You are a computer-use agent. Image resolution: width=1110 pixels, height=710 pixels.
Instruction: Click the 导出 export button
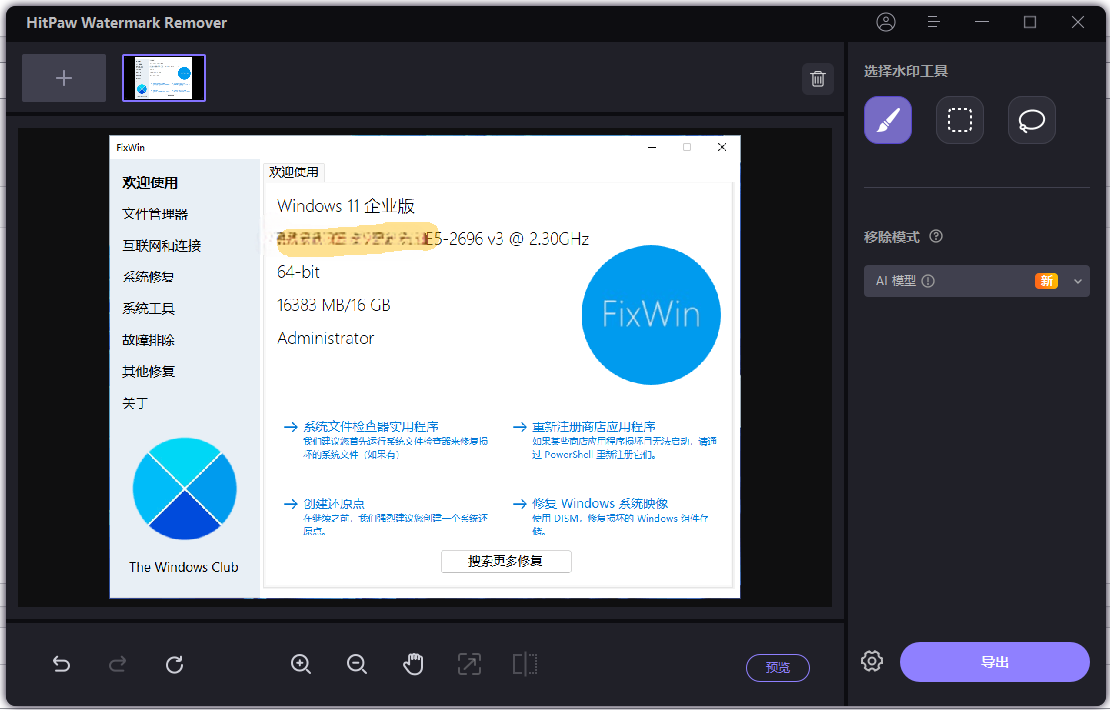coord(995,662)
